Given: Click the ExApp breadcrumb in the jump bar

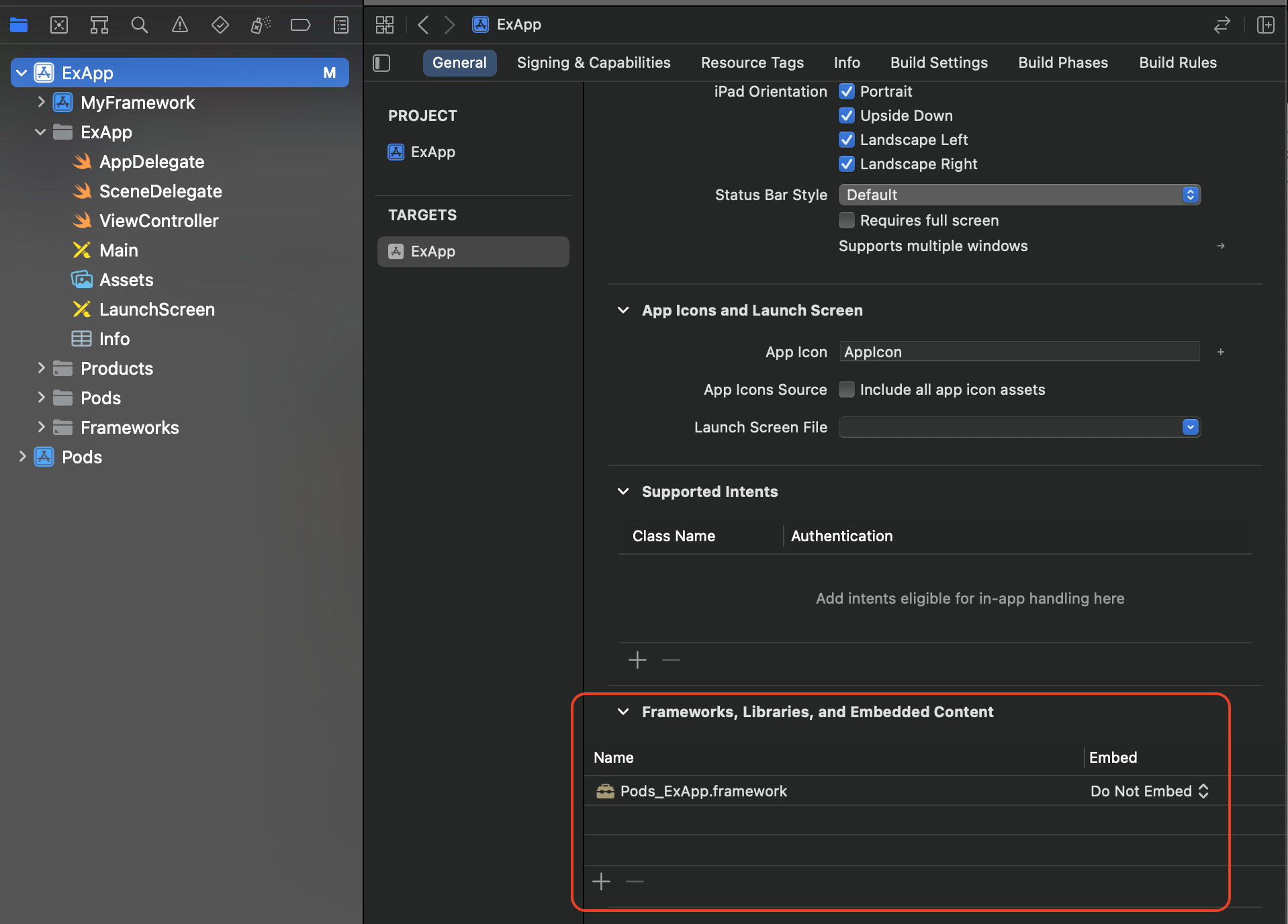Looking at the screenshot, I should click(x=507, y=25).
